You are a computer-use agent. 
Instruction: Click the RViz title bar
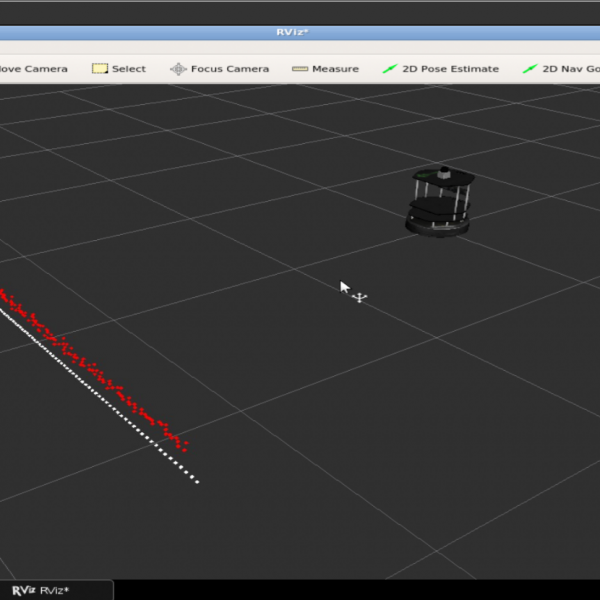[x=300, y=32]
